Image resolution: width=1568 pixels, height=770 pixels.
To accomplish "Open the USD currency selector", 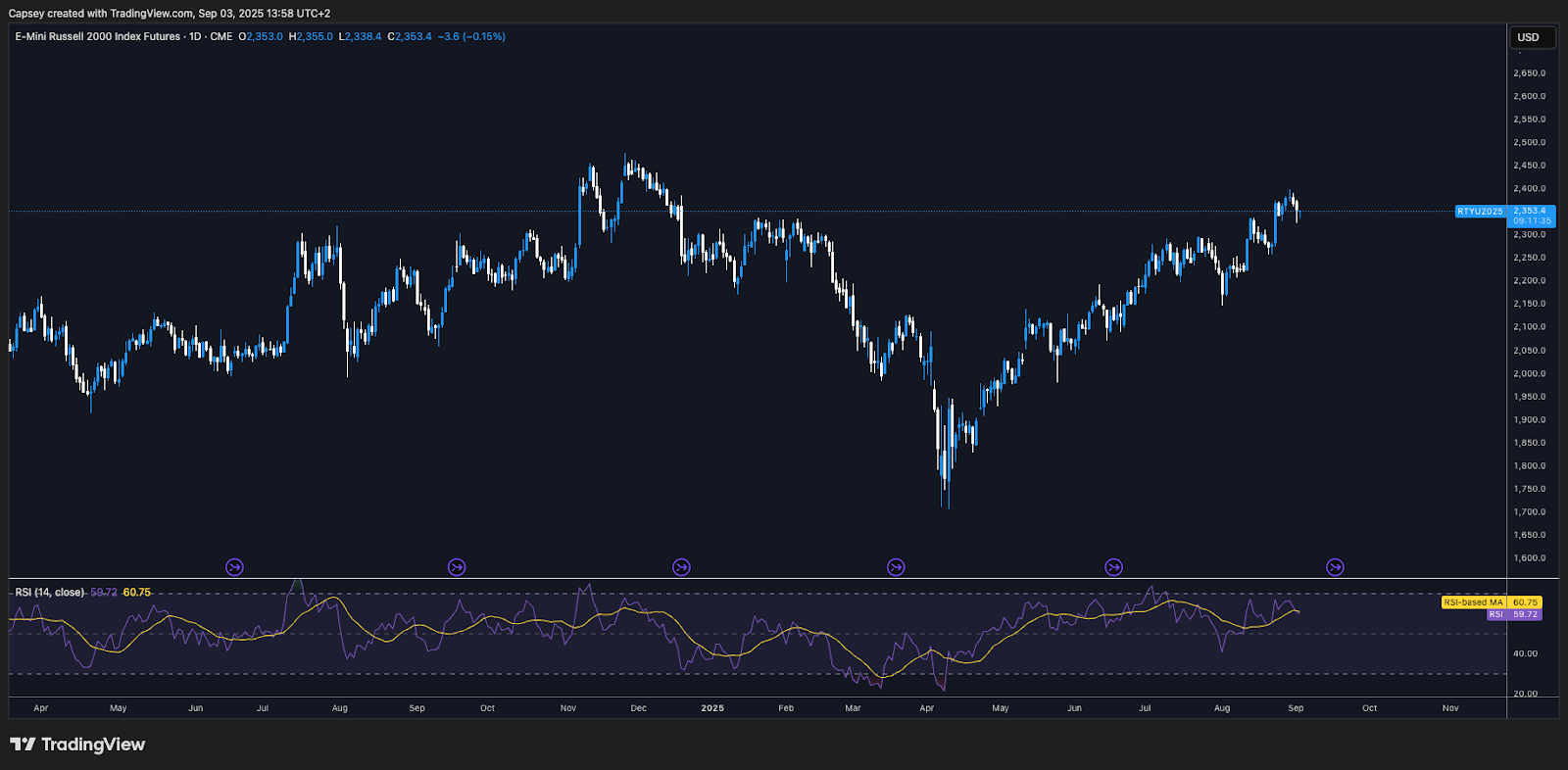I will [1528, 37].
